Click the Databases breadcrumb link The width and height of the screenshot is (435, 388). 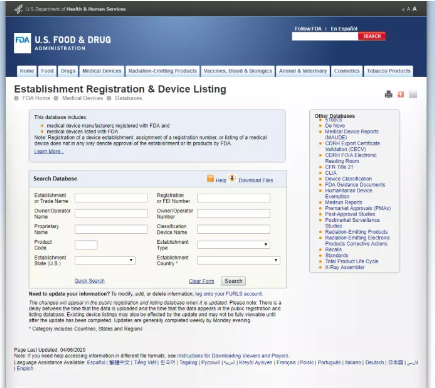tap(128, 98)
